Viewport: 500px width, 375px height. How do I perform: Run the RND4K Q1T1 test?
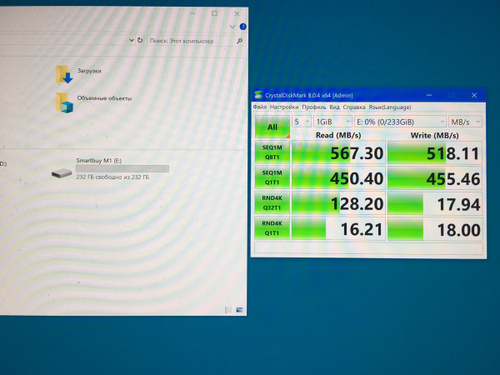coord(272,228)
